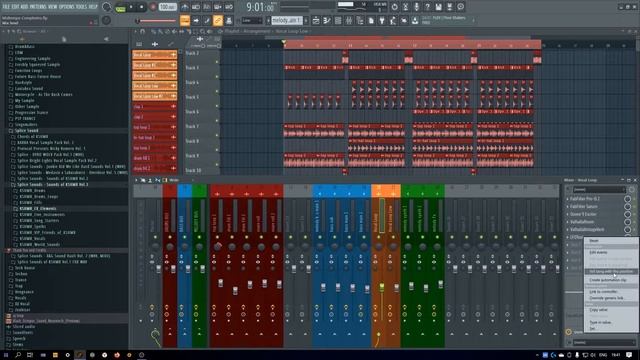Choose Edit events in context menu

[598, 252]
